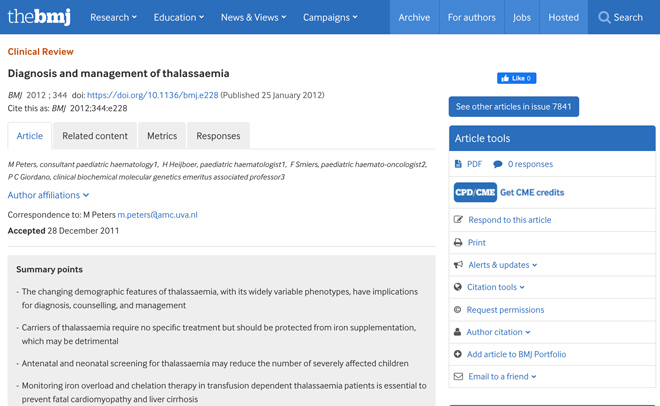The width and height of the screenshot is (660, 406).
Task: Click the Respond to this article link
Action: 509,220
